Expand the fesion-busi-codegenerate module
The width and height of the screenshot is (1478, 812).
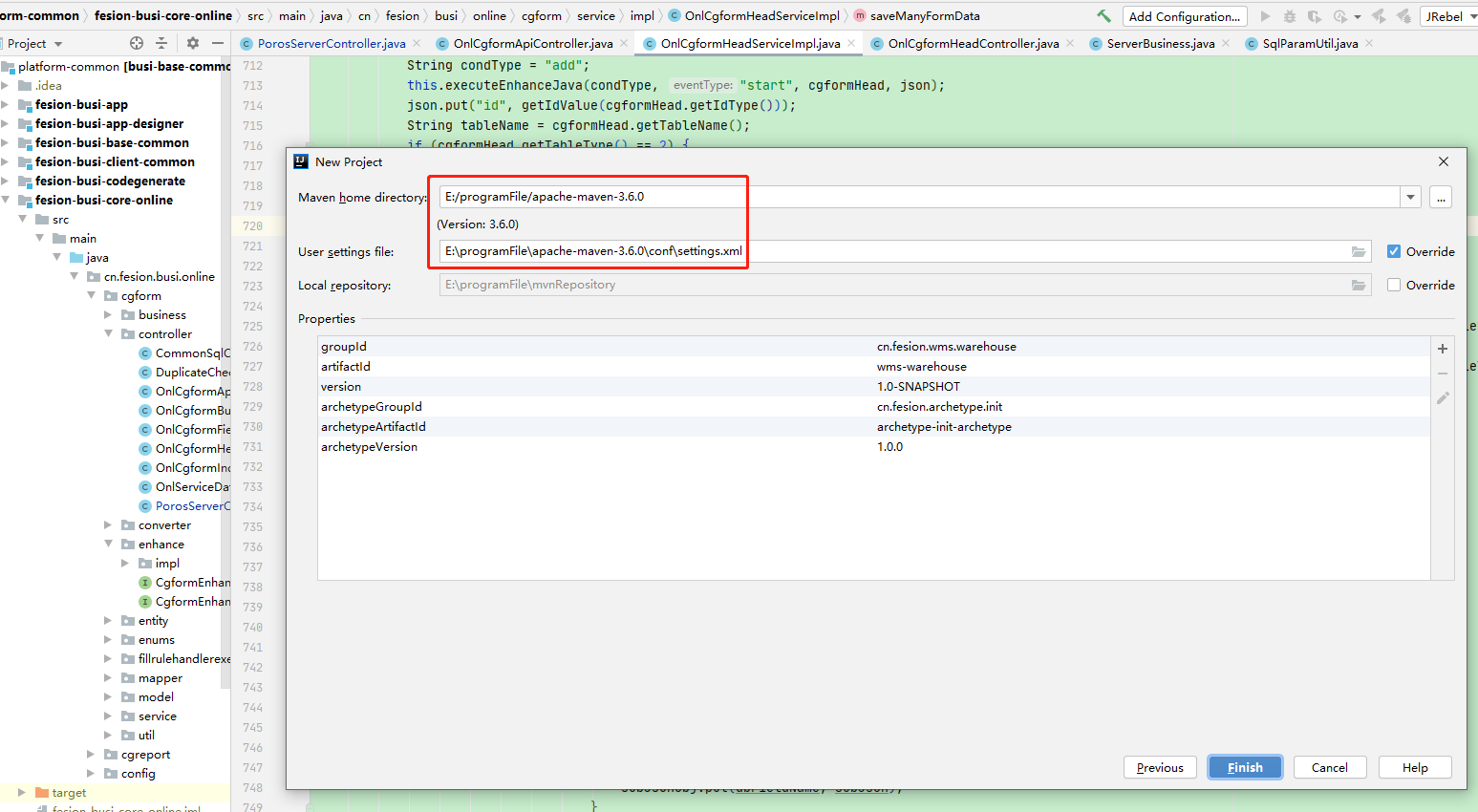point(6,182)
